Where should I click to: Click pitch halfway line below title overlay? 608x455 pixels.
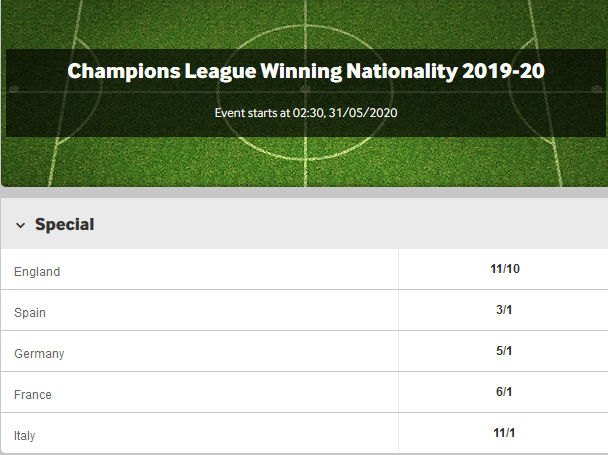tap(306, 161)
